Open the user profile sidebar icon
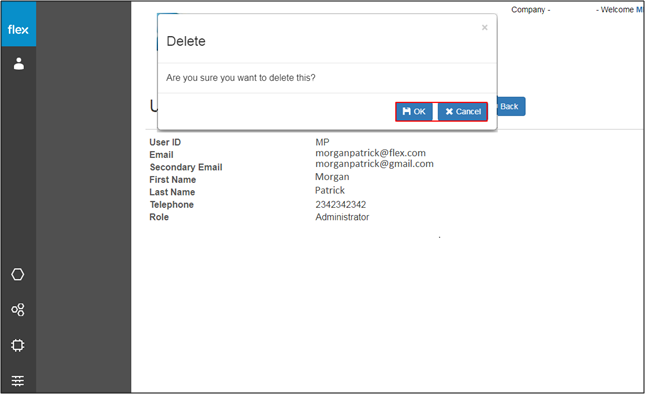Image resolution: width=645 pixels, height=394 pixels. tap(19, 64)
